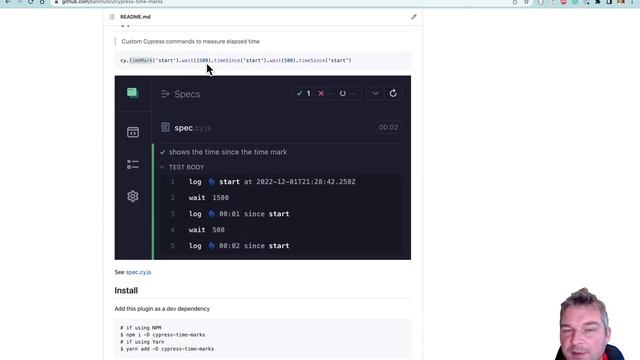640x360 pixels.
Task: Click the 'npm i -D cypress-time-marks' line
Action: (162, 335)
